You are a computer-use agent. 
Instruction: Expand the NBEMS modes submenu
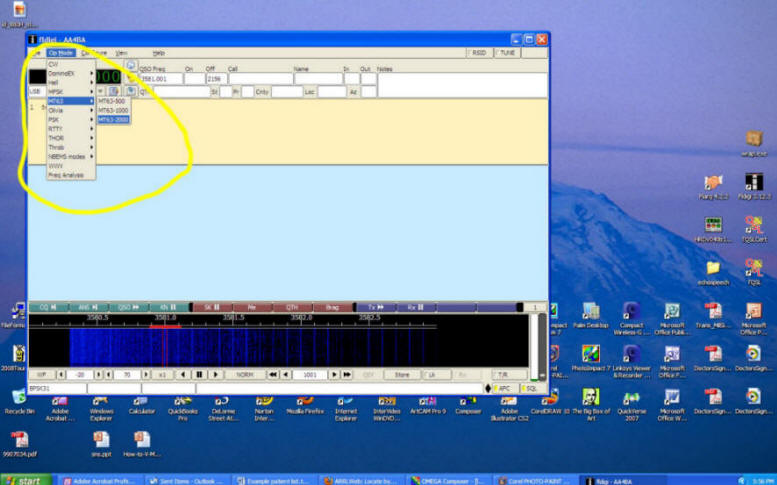pos(71,157)
